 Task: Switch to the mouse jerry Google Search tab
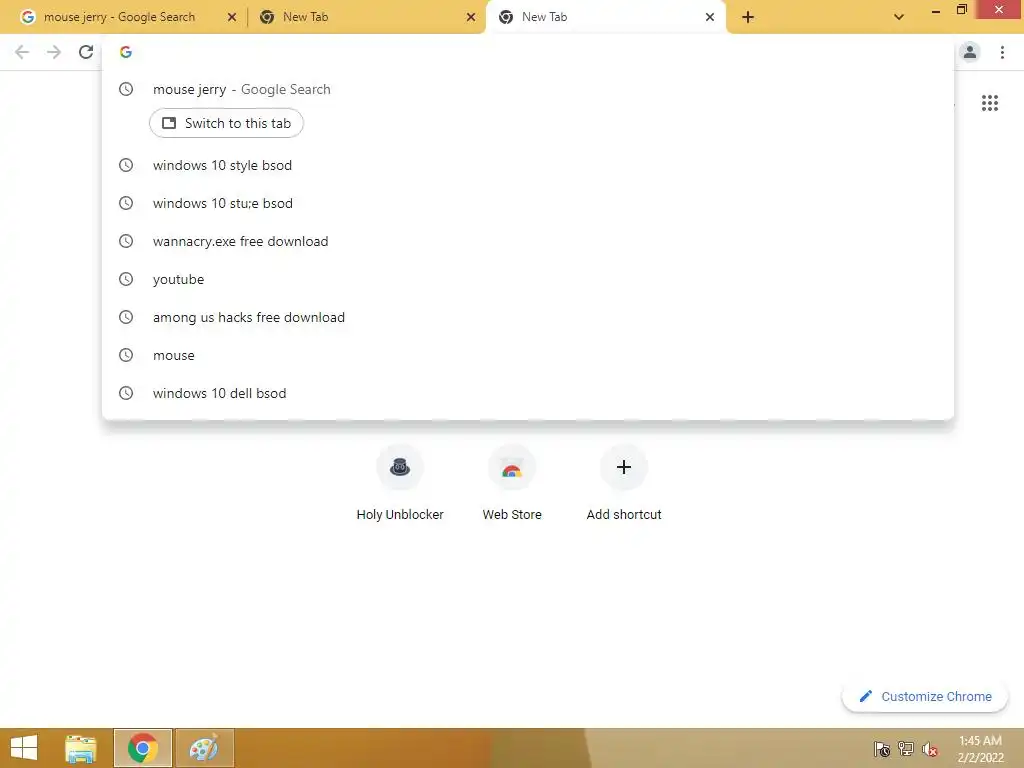(120, 17)
